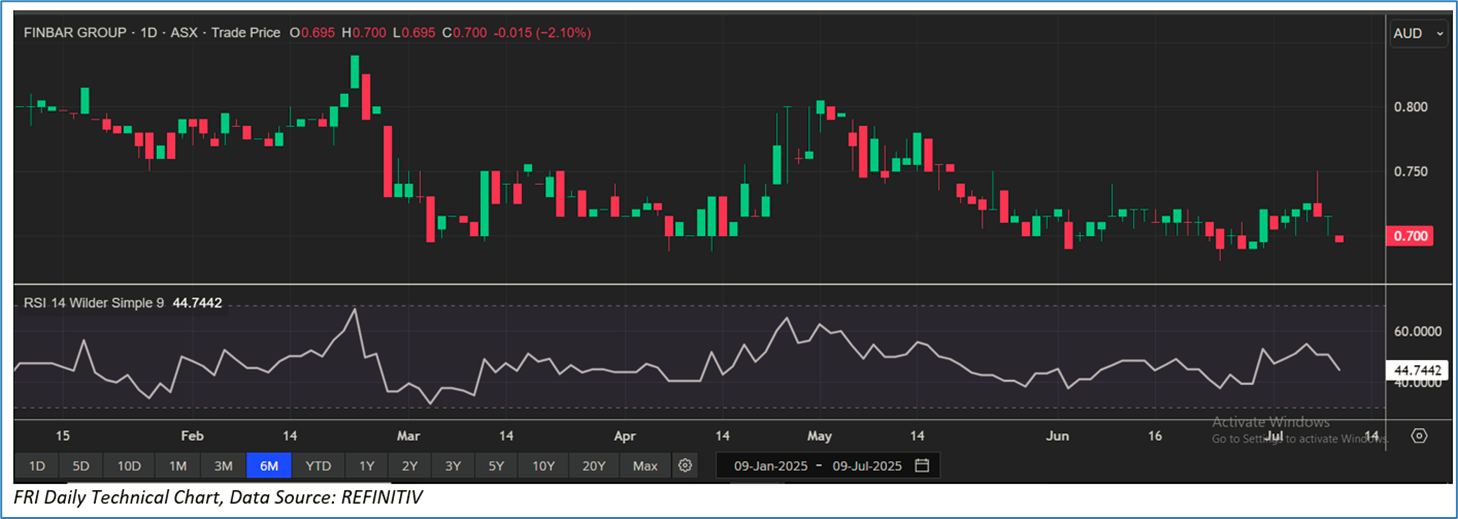The height and width of the screenshot is (519, 1458).
Task: Select the 5D time range
Action: [x=81, y=466]
